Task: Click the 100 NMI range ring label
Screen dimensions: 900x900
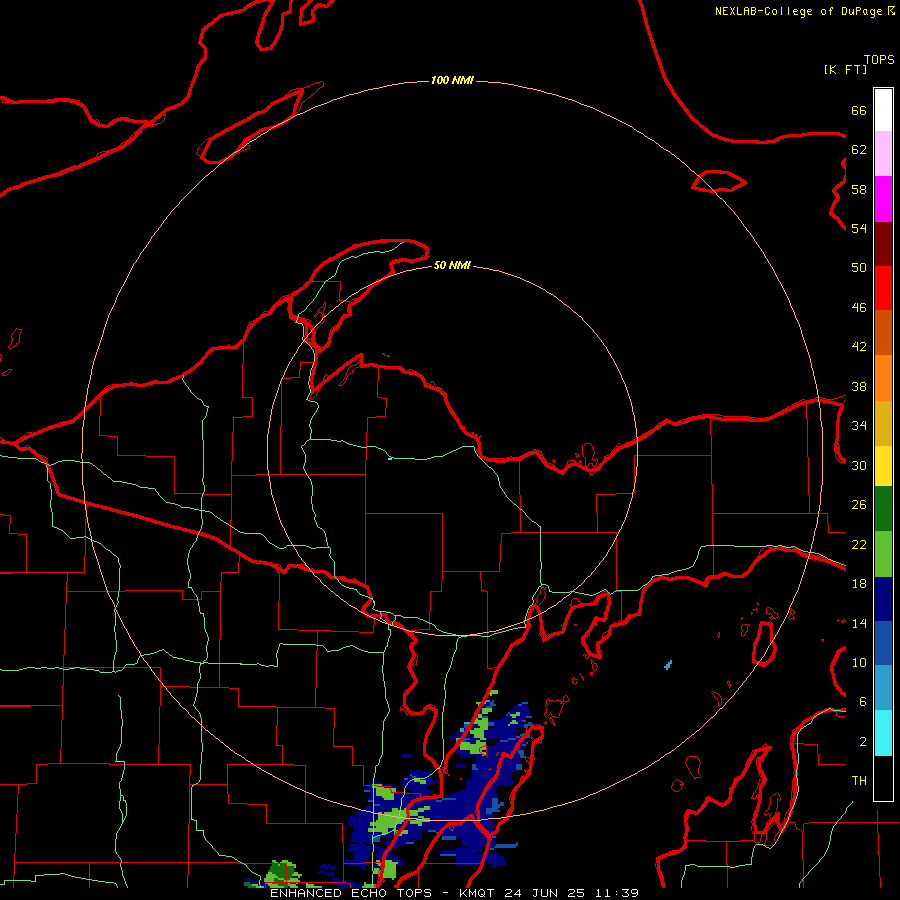Action: (x=452, y=80)
